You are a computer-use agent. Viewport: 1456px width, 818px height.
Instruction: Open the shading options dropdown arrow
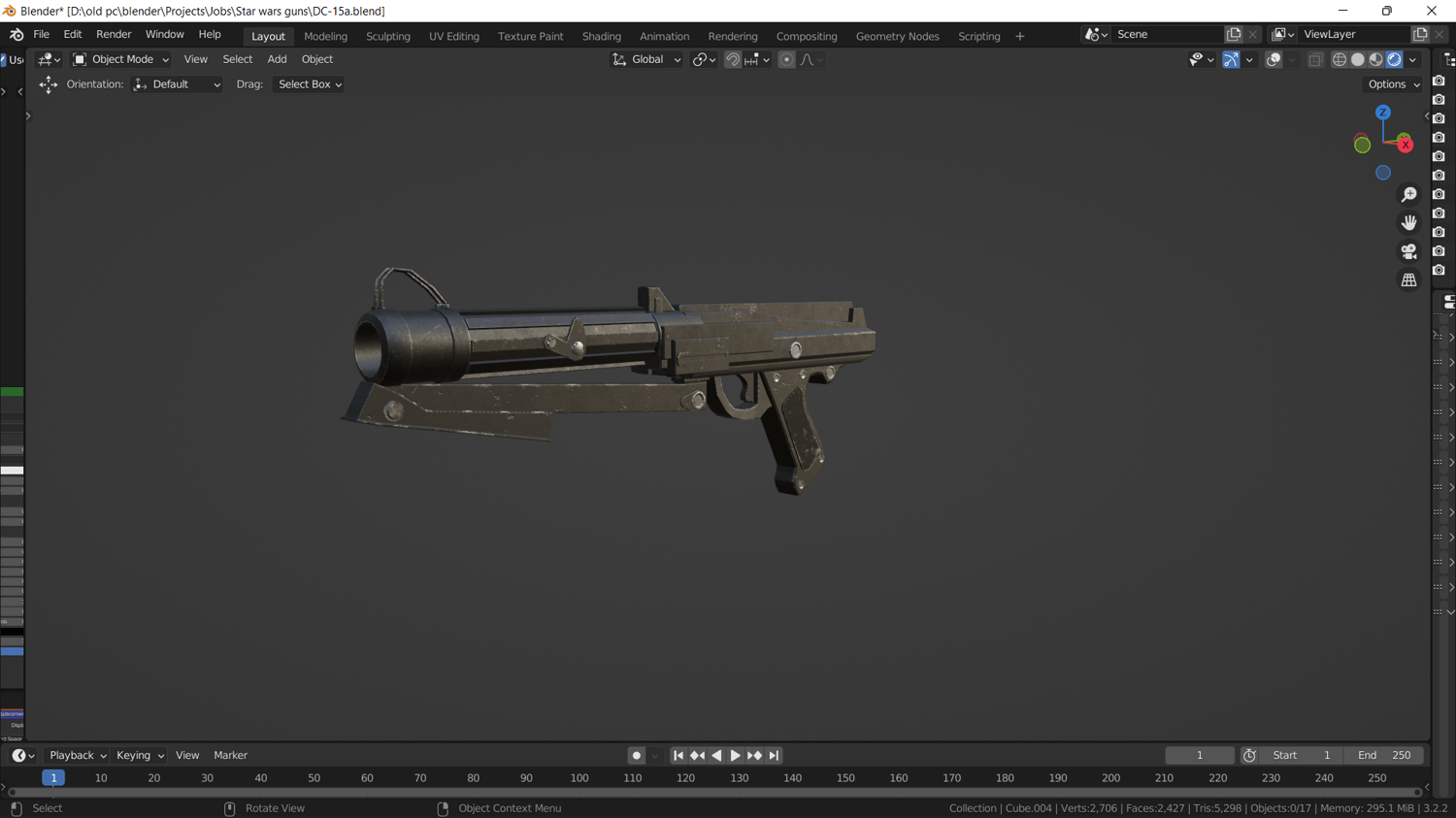[1413, 59]
